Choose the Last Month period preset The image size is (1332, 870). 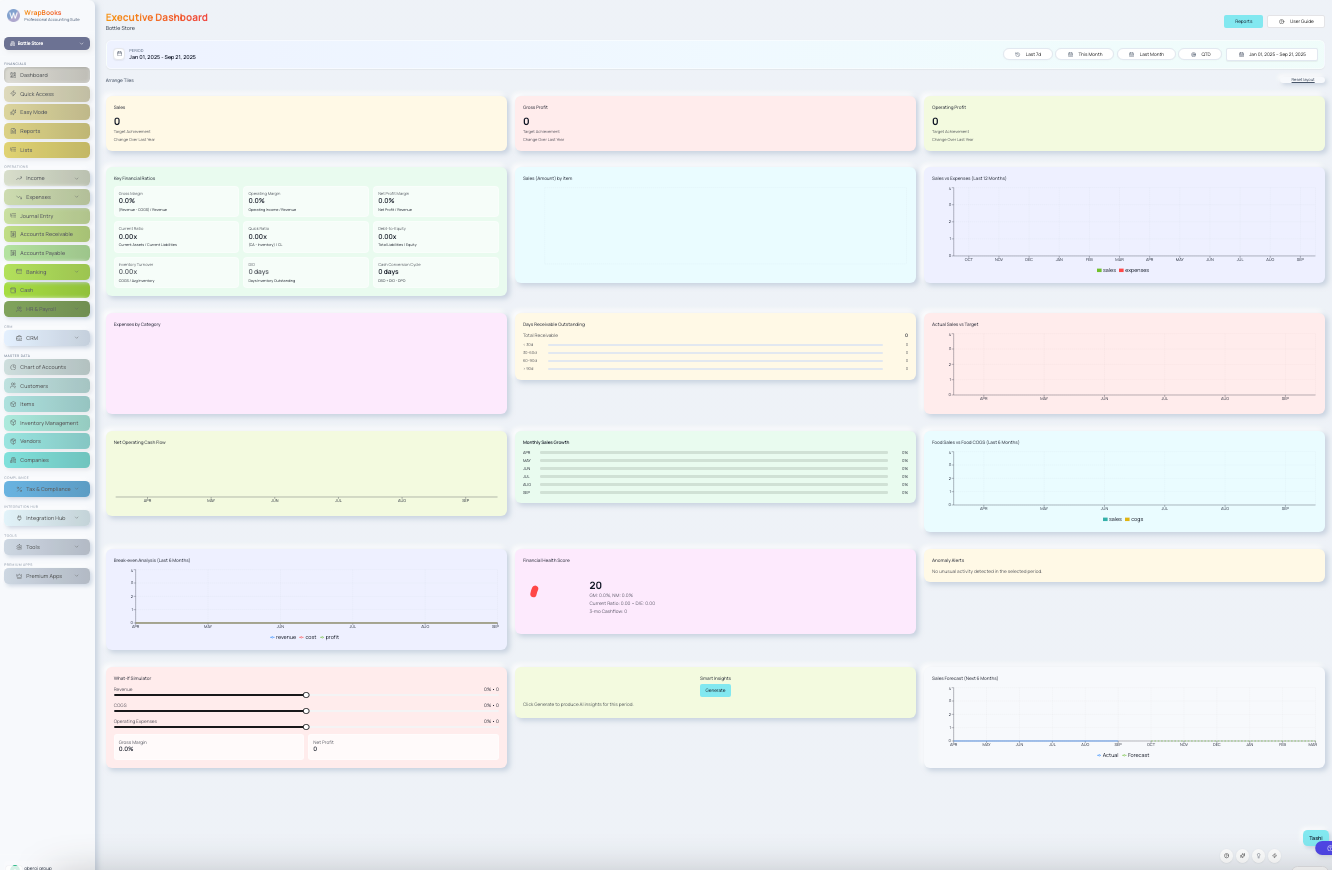pos(1146,54)
